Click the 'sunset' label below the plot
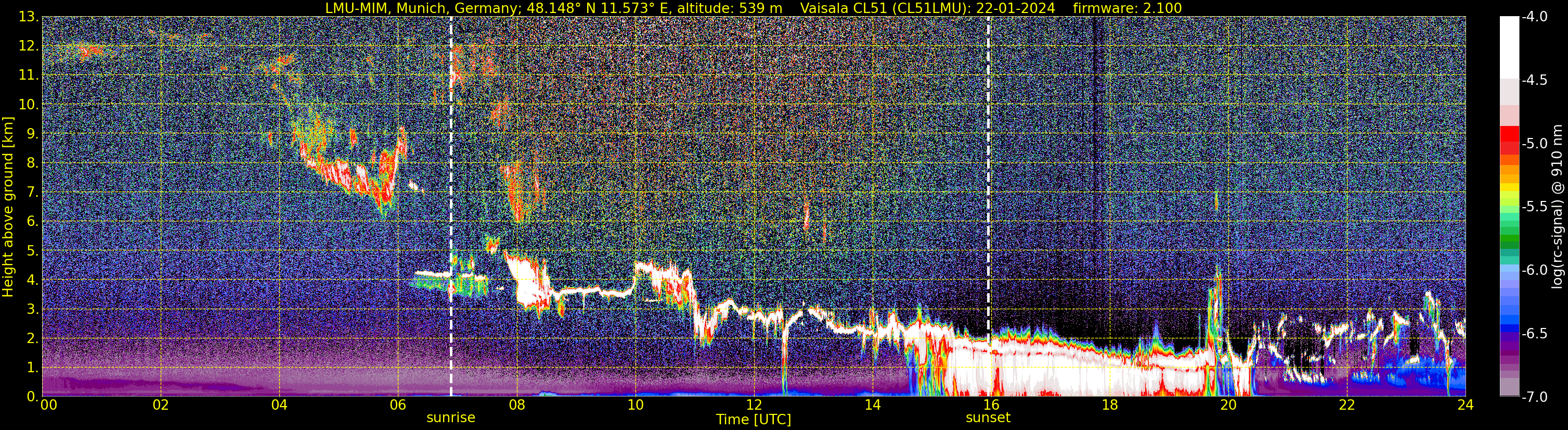Screen dimensions: 1568x430 pos(988,417)
